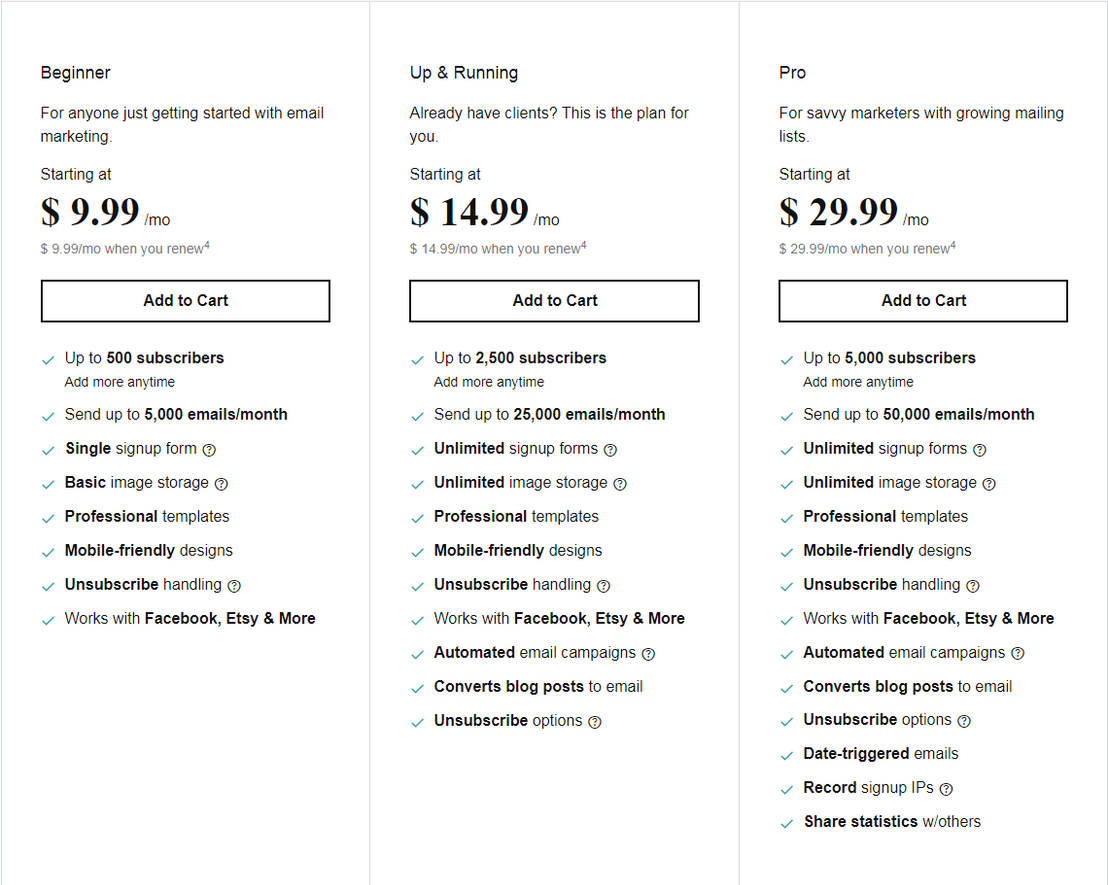Image resolution: width=1108 pixels, height=885 pixels.
Task: Click the Pro plan heading
Action: click(x=792, y=73)
